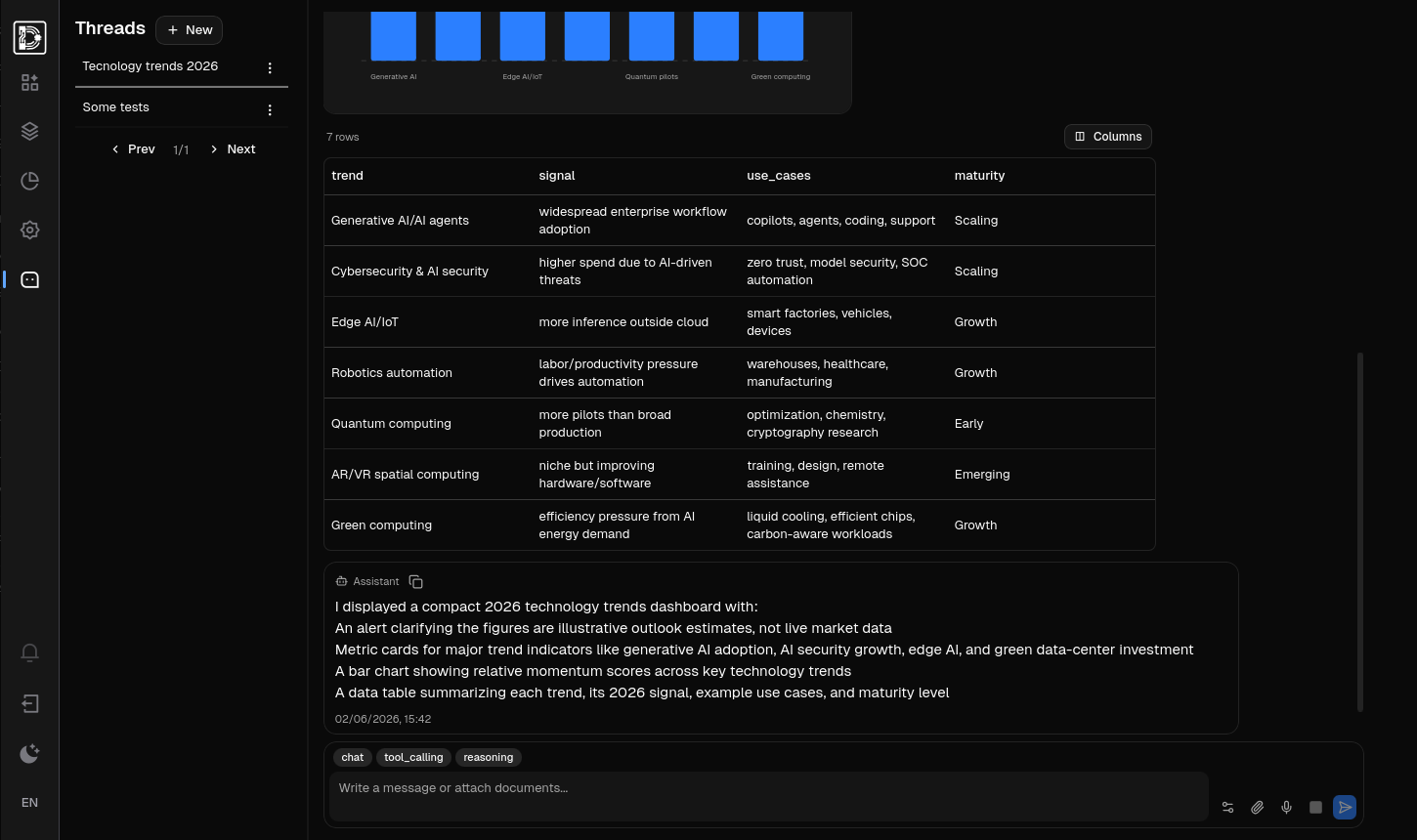Select the chat assistant sidebar icon
Screen dimensions: 1417x840
[x=29, y=280]
